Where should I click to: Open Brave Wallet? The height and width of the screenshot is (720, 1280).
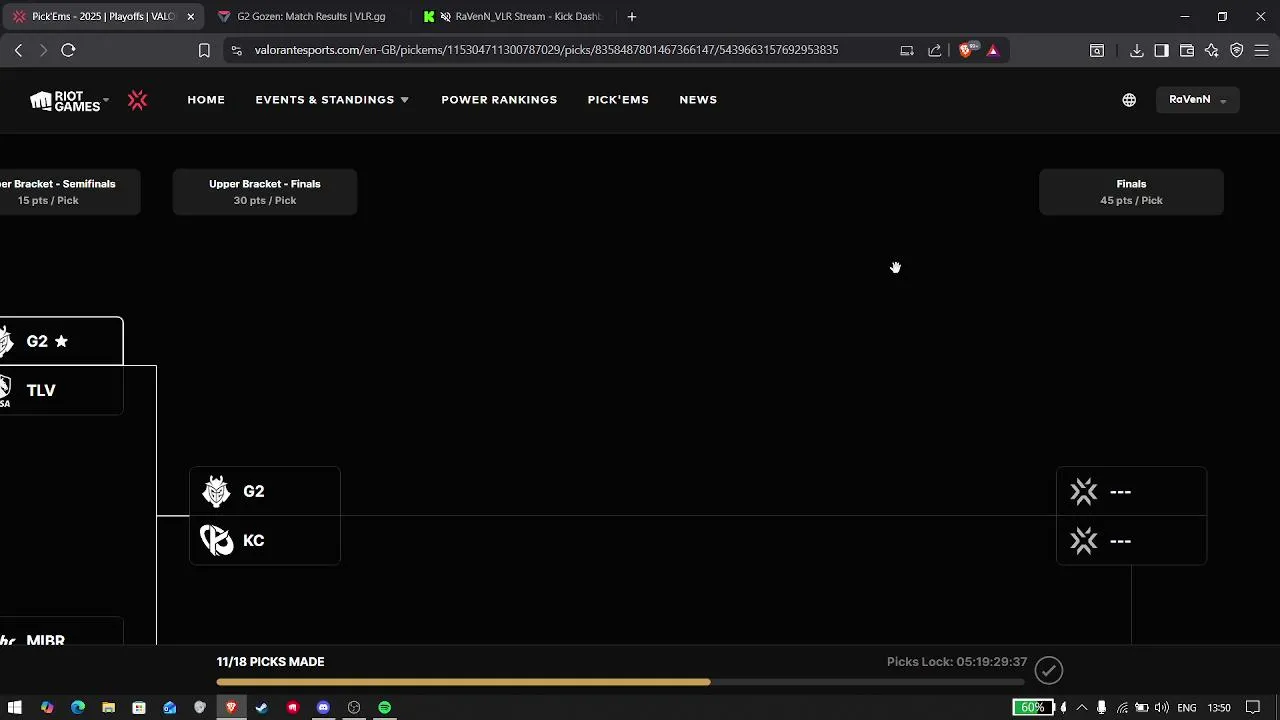pyautogui.click(x=1187, y=50)
